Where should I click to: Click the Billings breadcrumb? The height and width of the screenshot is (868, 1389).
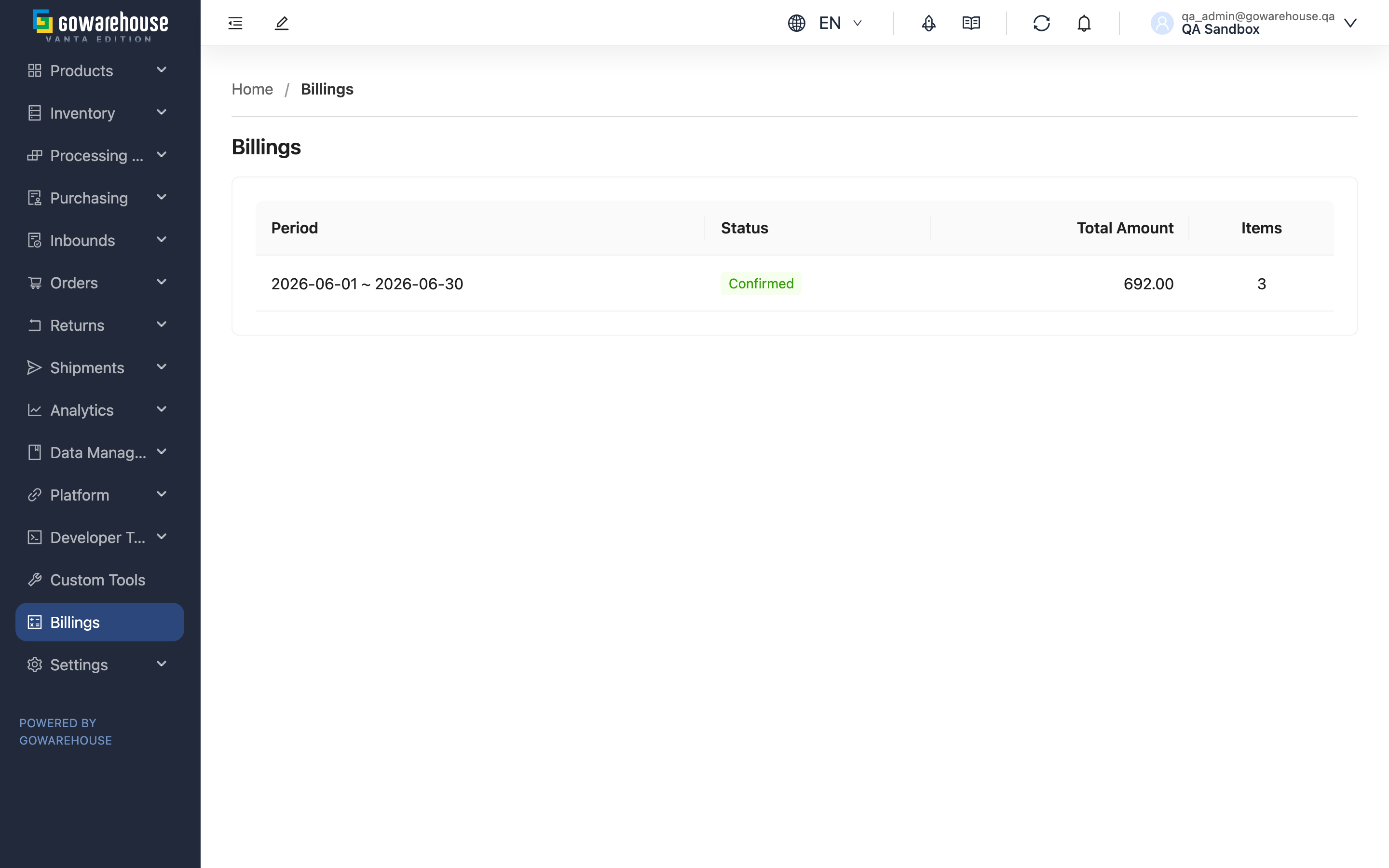pyautogui.click(x=327, y=89)
